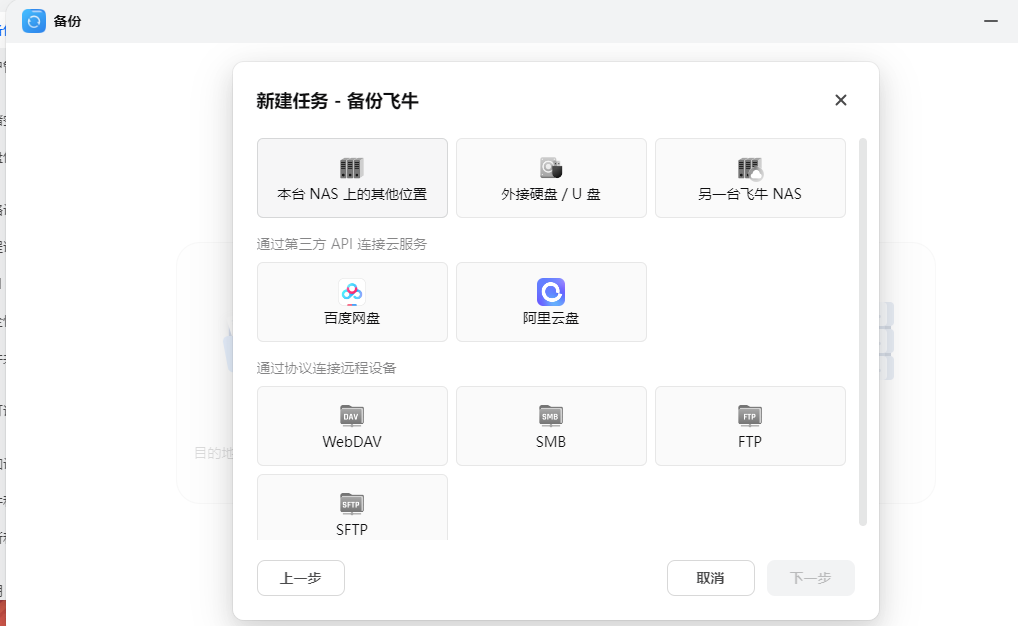Go back with the 上一步 button

[301, 578]
